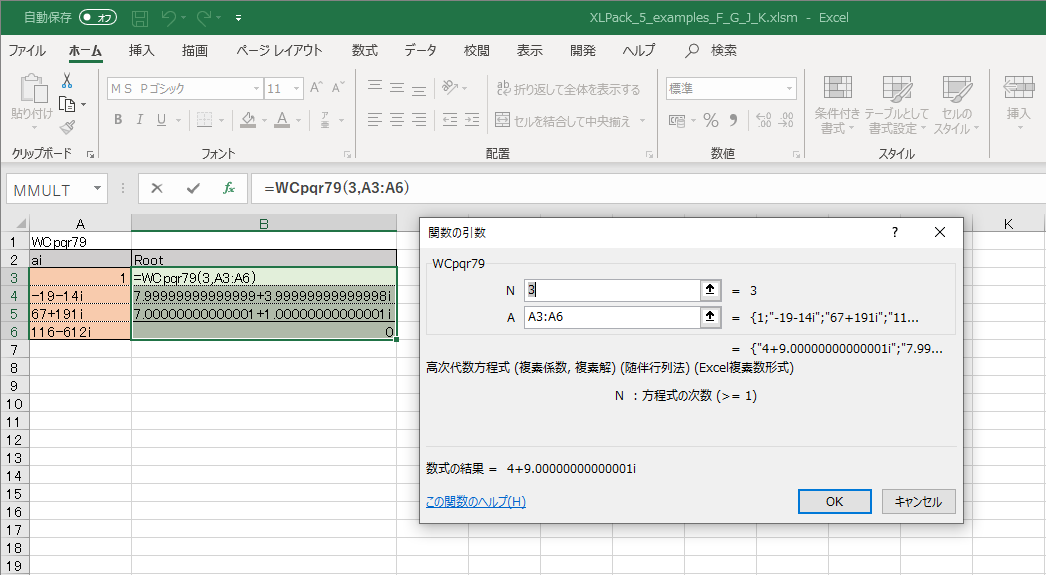1046x575 pixels.
Task: Click 折り返して全体を表示する wrap text
Action: point(568,89)
